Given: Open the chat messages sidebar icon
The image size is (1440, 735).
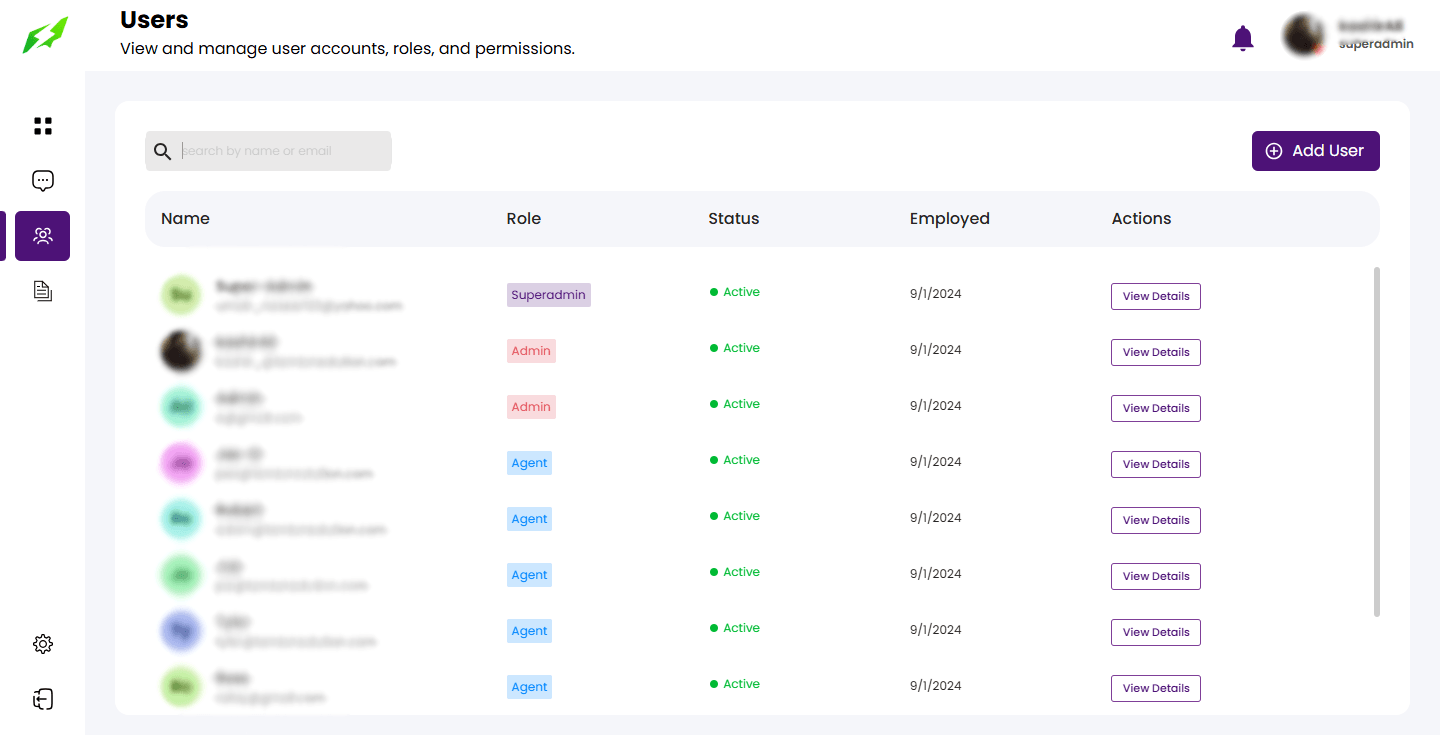Looking at the screenshot, I should tap(43, 181).
